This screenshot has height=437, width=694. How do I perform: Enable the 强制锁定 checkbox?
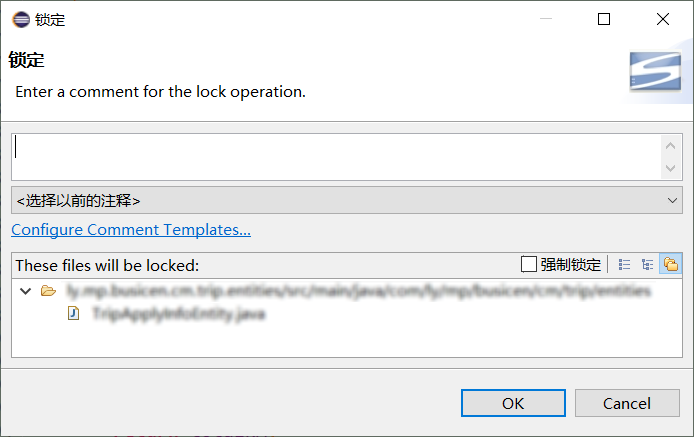coord(528,264)
